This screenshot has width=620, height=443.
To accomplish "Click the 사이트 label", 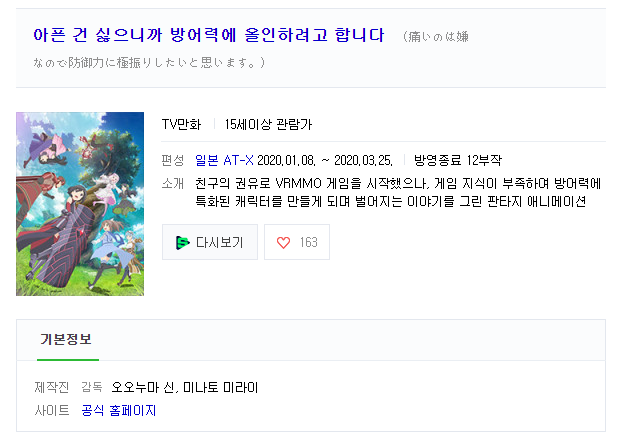I will pyautogui.click(x=52, y=411).
